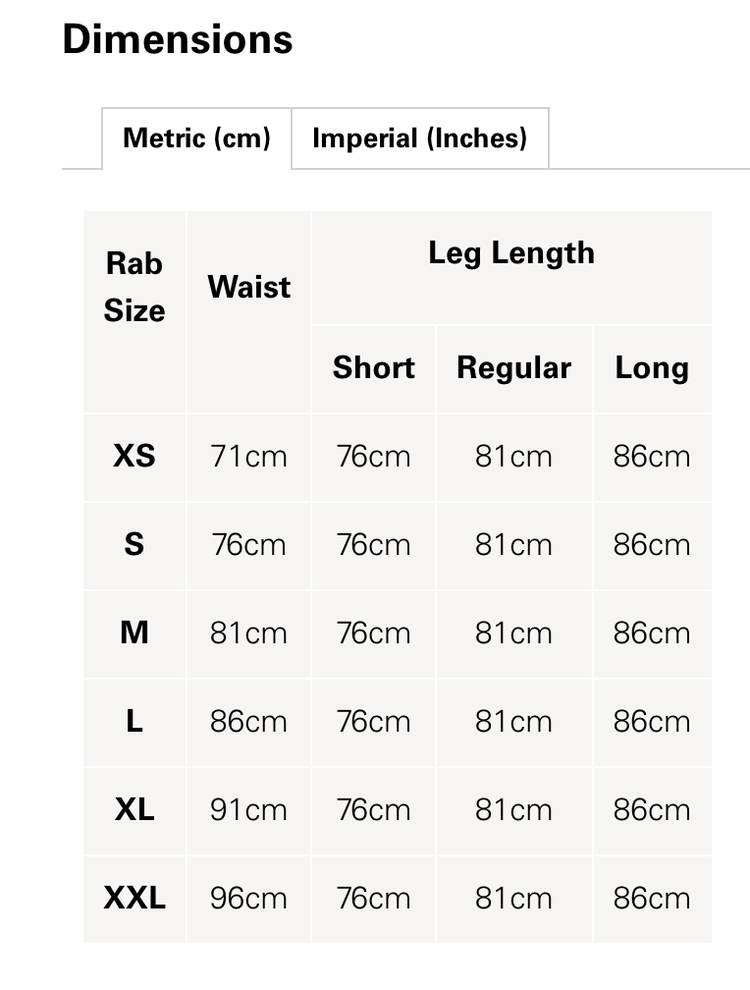Click the 96cm waist value for XXL

248,898
